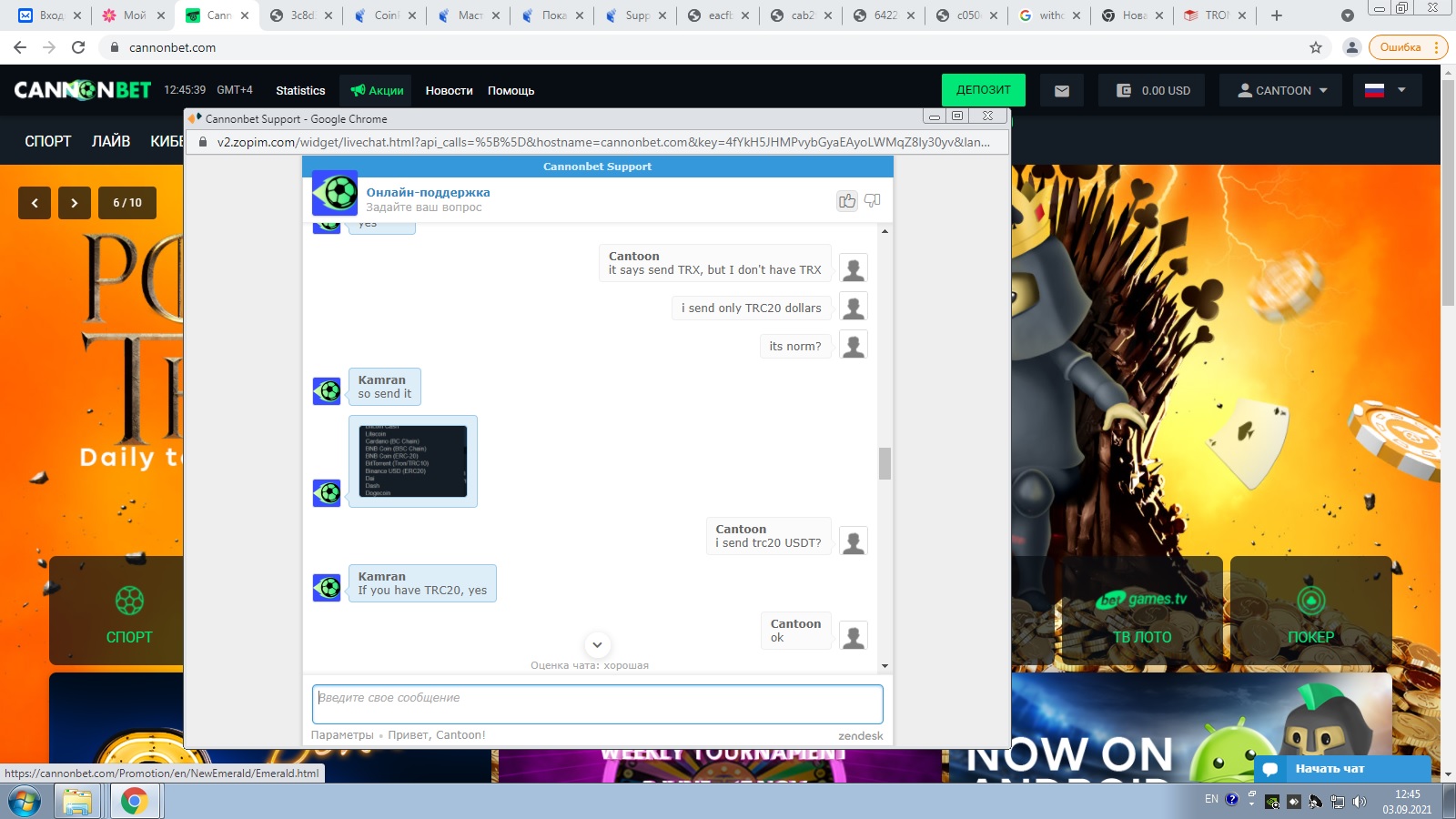Click the network icon in the system tray
1456x819 pixels.
1338,802
